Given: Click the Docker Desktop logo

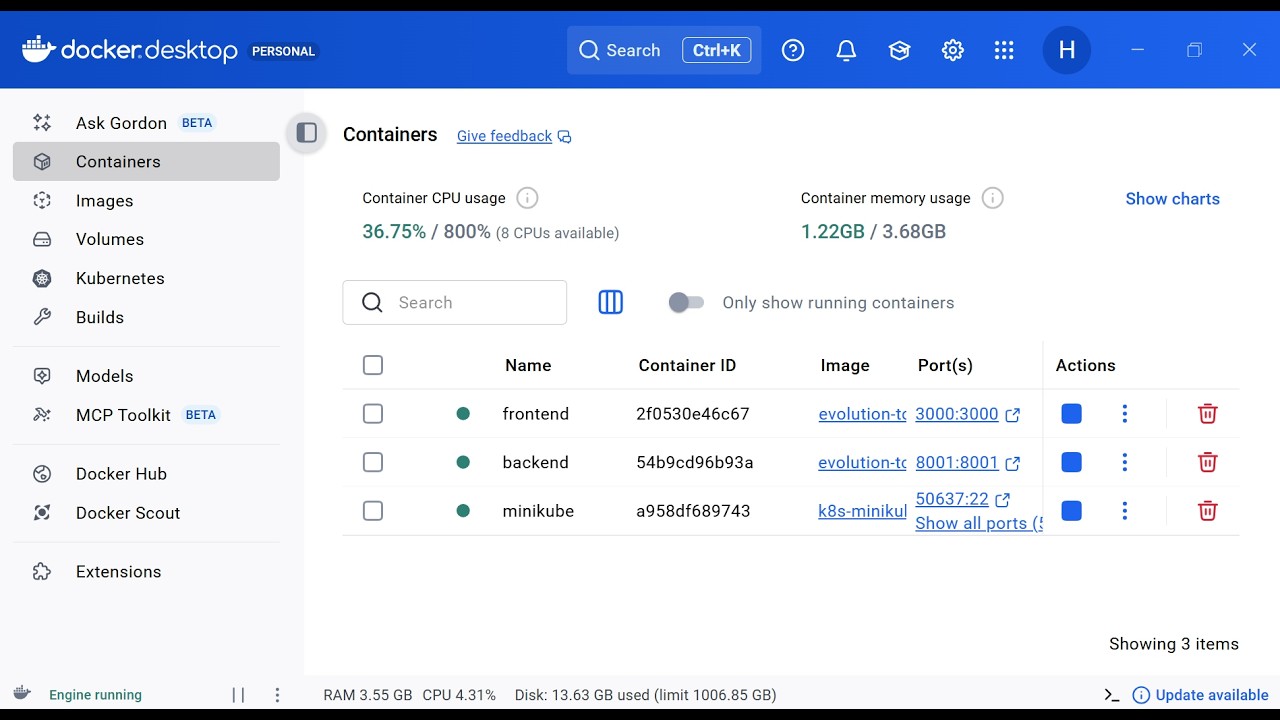Looking at the screenshot, I should [130, 50].
